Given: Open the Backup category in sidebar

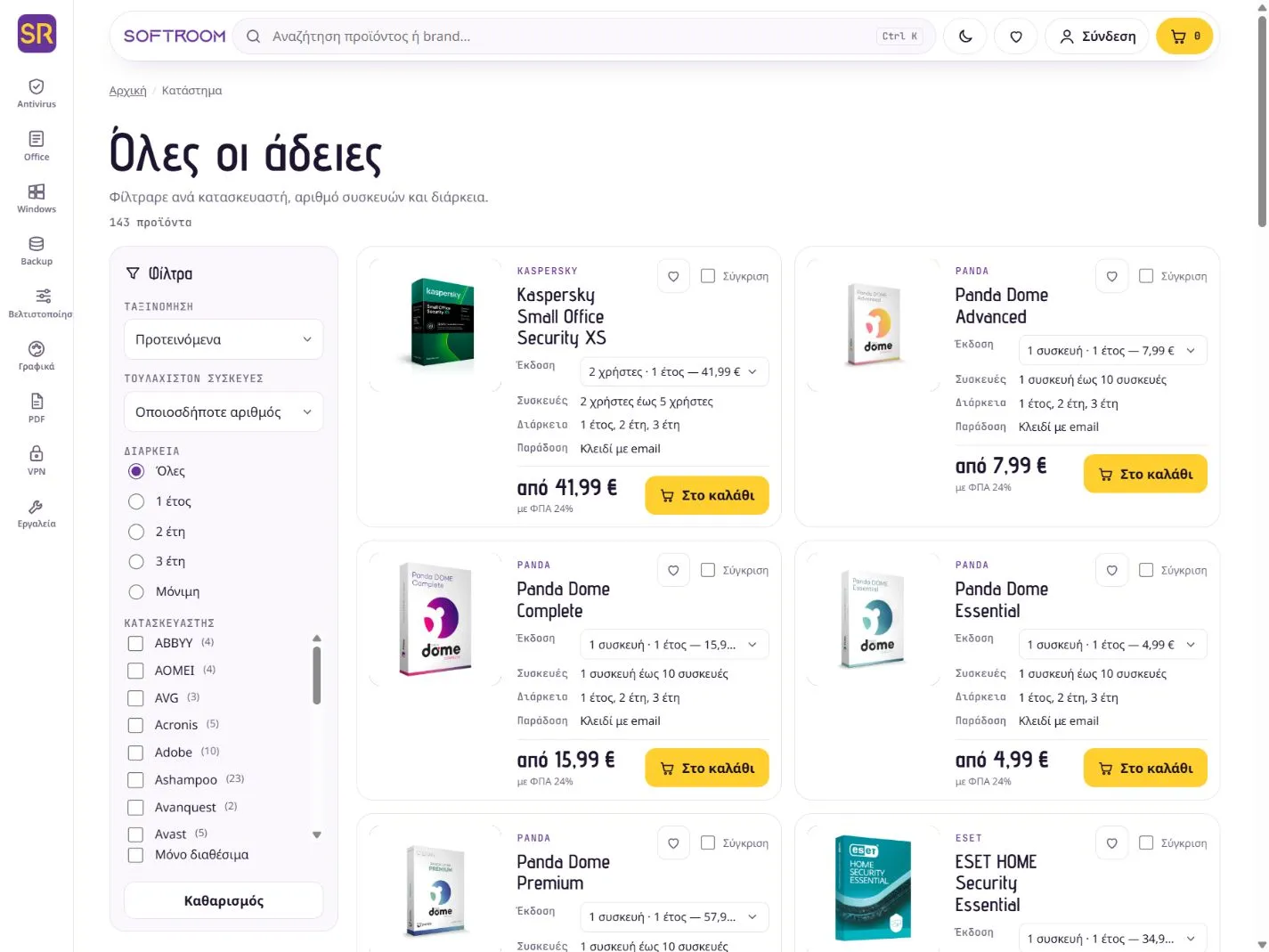Looking at the screenshot, I should 37,250.
